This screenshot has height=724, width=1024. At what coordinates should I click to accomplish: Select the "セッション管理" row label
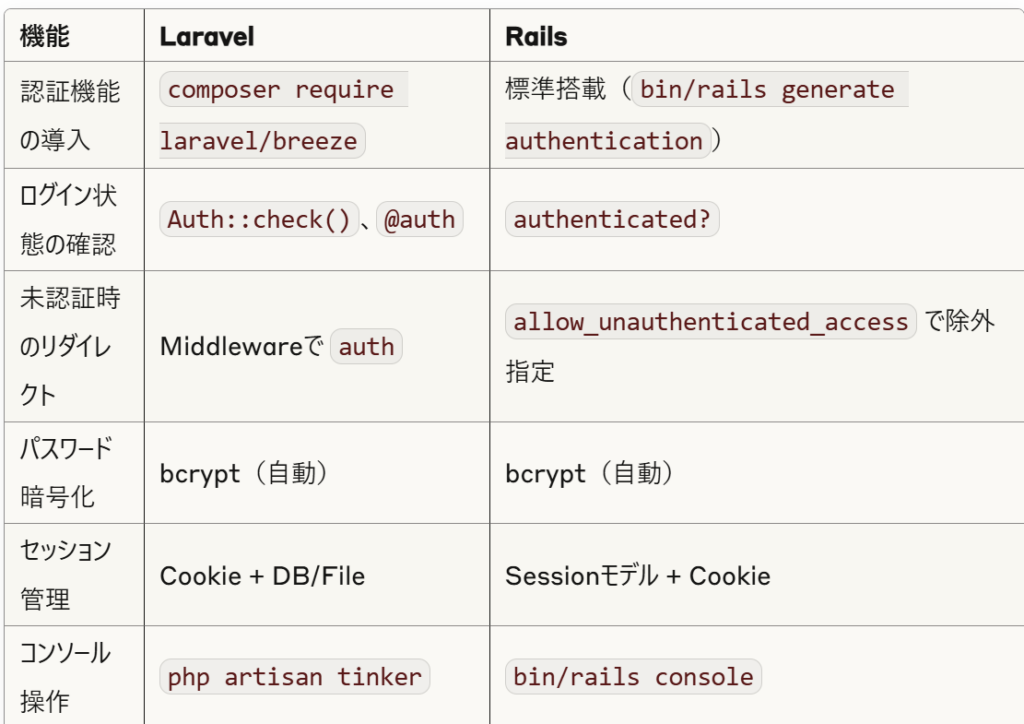pyautogui.click(x=66, y=575)
